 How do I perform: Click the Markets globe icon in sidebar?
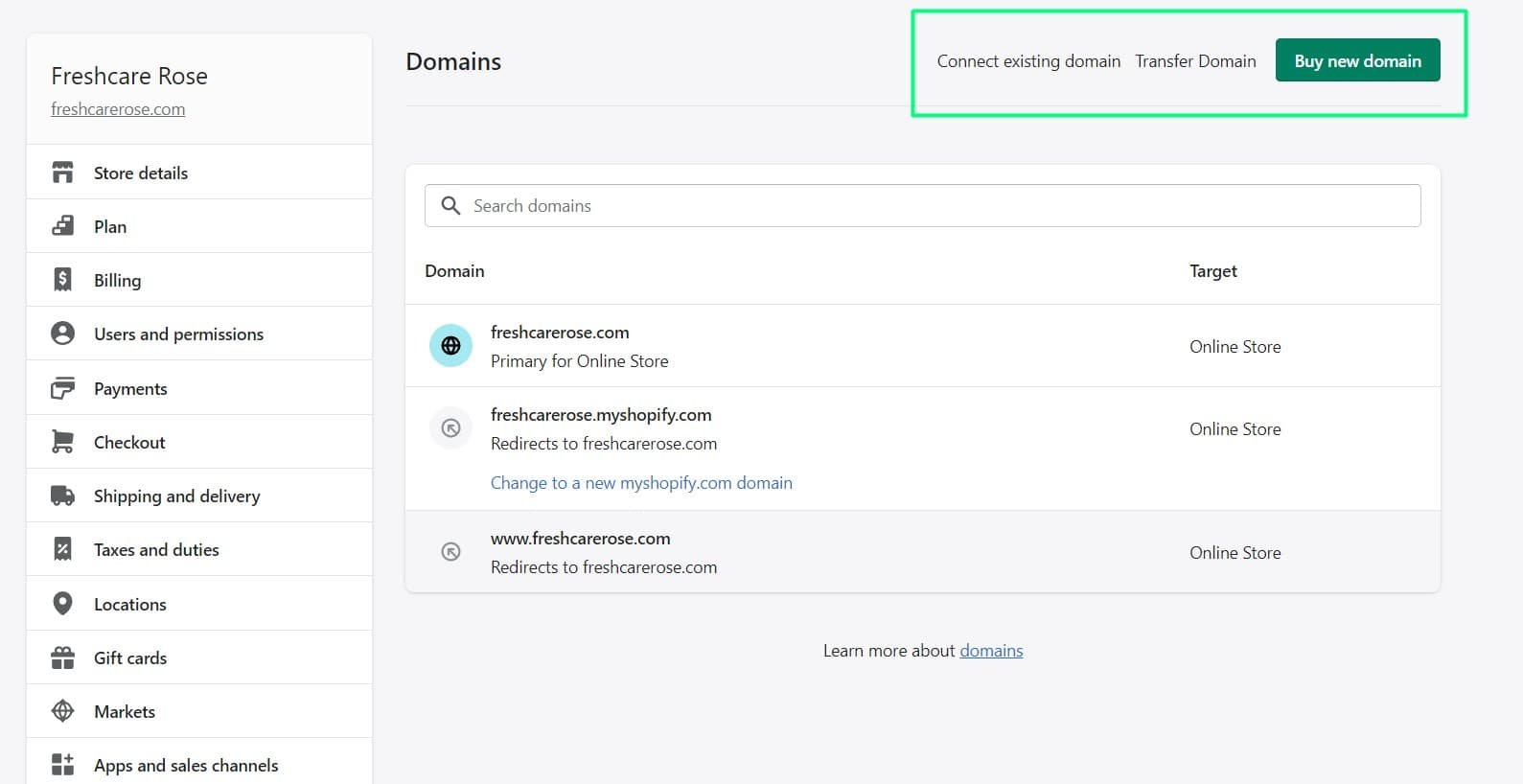coord(62,711)
